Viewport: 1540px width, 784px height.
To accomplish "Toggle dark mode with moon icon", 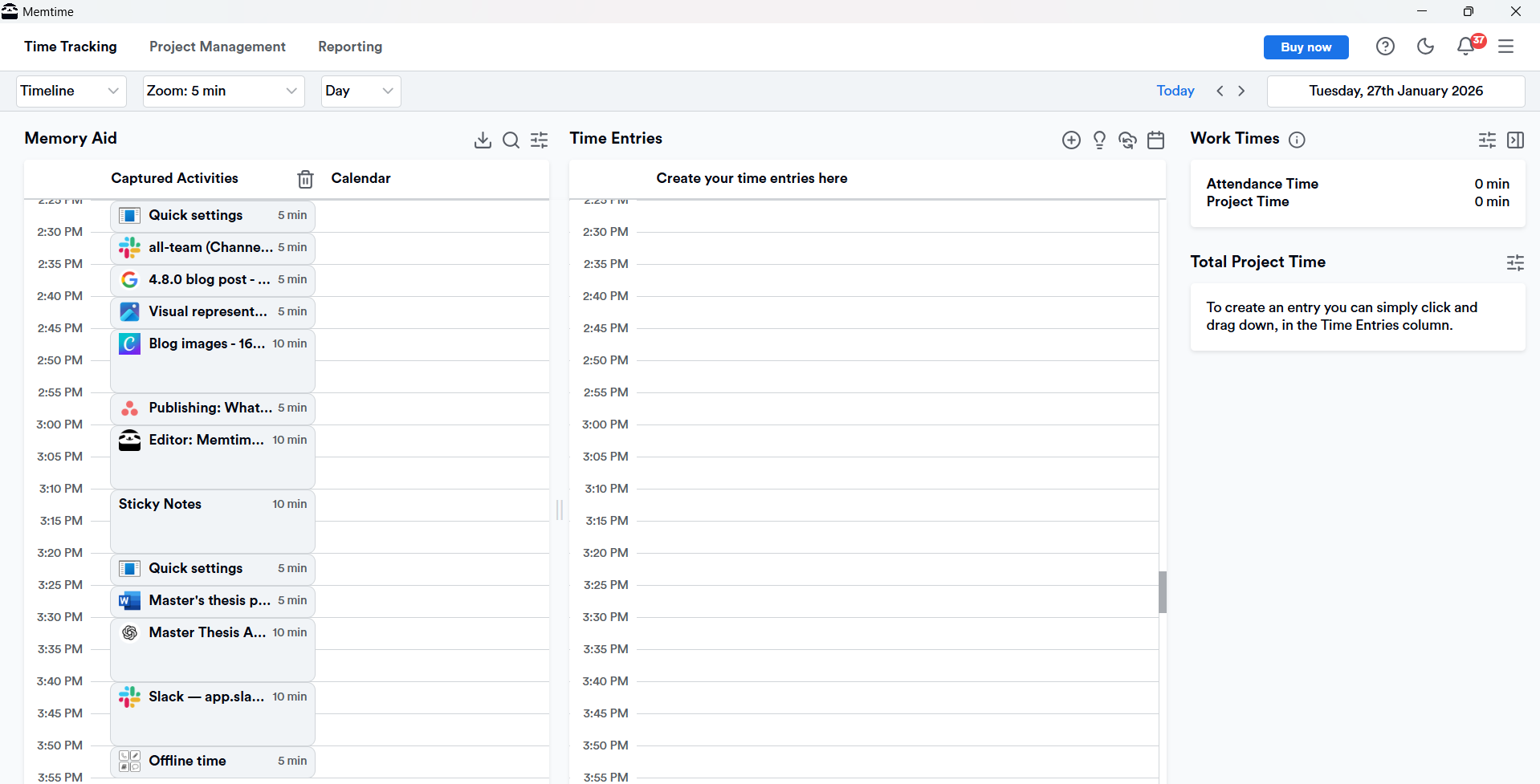I will pyautogui.click(x=1425, y=46).
